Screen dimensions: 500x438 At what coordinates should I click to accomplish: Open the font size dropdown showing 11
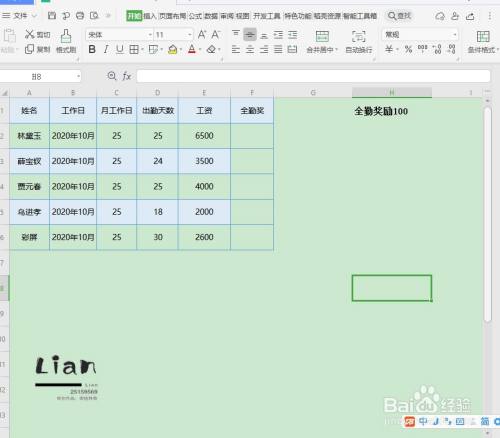pyautogui.click(x=190, y=34)
